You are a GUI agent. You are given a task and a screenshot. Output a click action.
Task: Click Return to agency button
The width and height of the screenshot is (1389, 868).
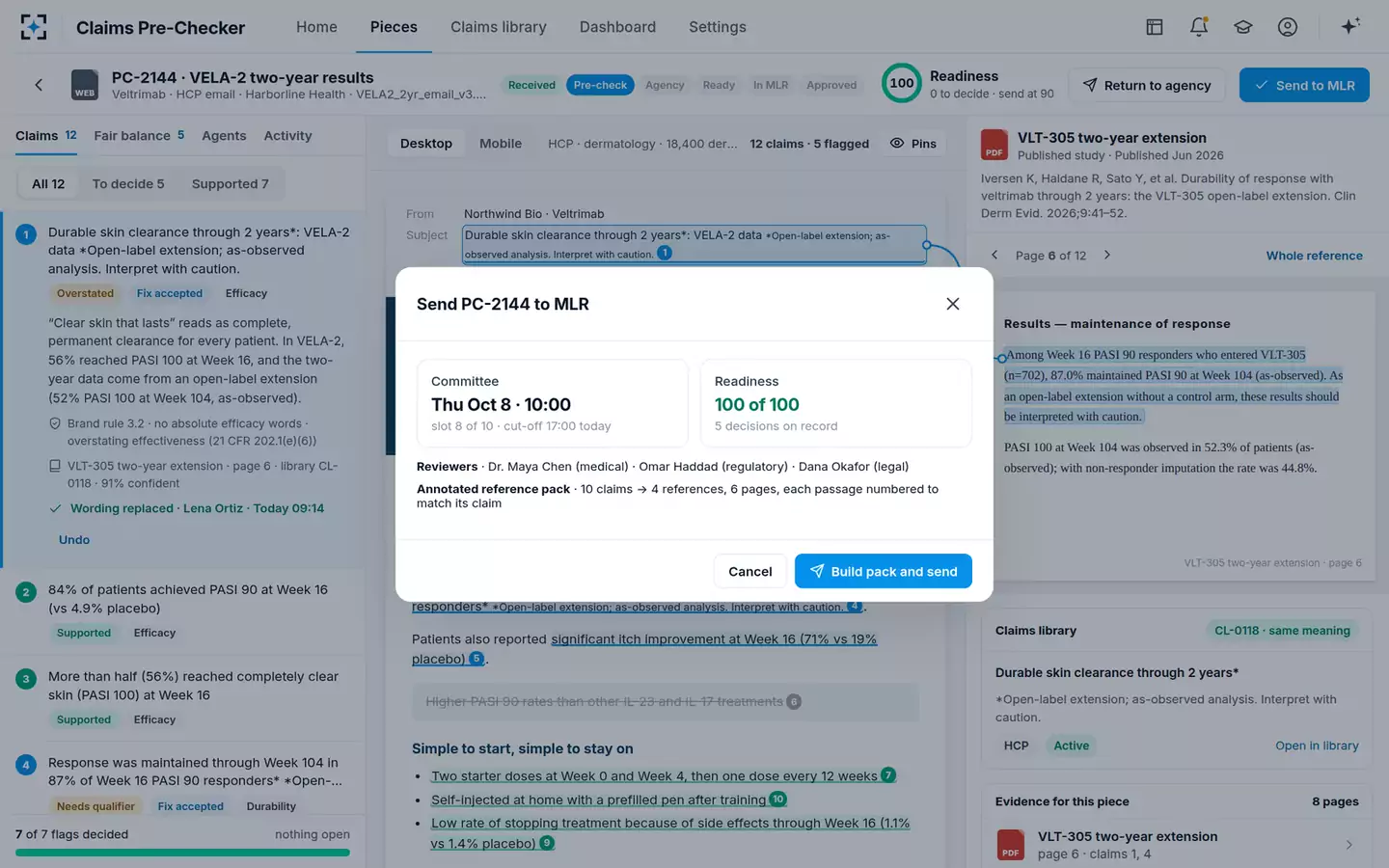click(x=1147, y=85)
